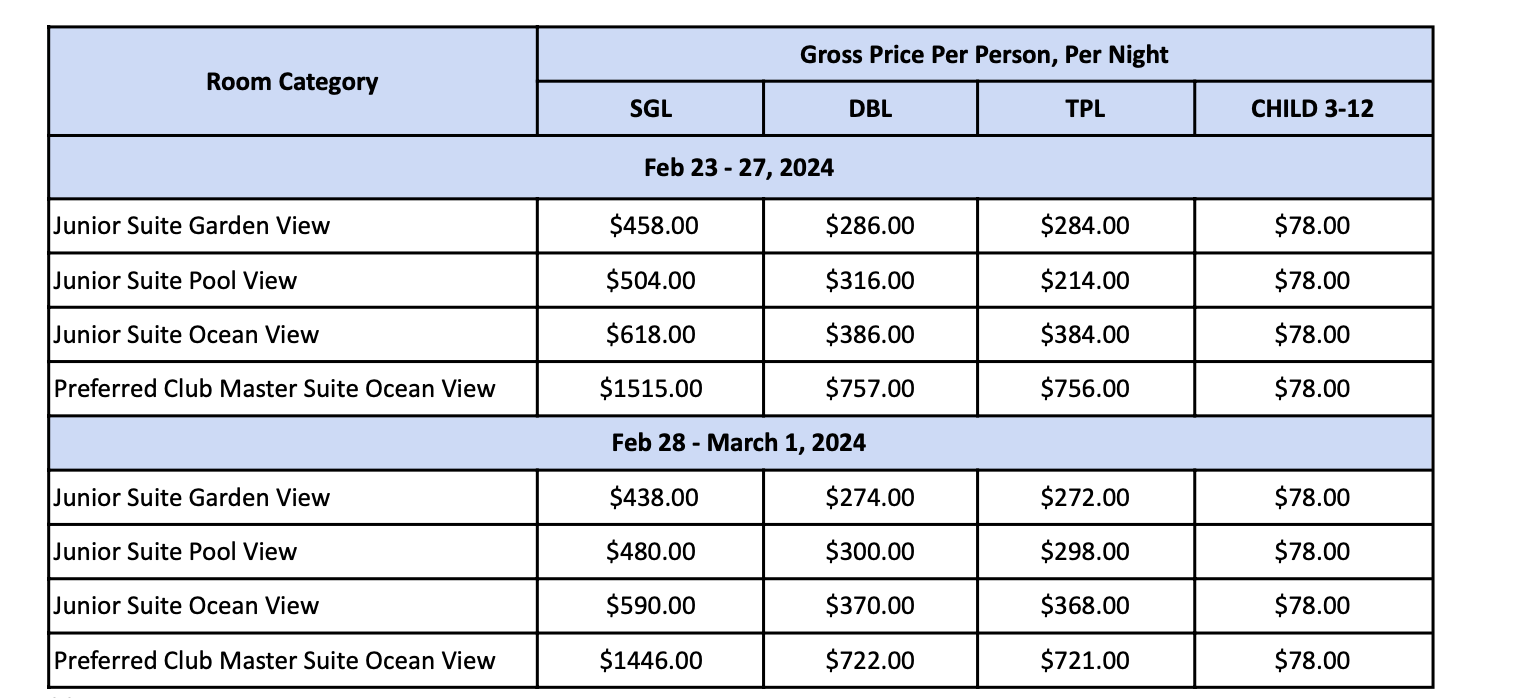This screenshot has width=1516, height=698.
Task: Click the $298.00 TPL price cell
Action: tap(1085, 552)
